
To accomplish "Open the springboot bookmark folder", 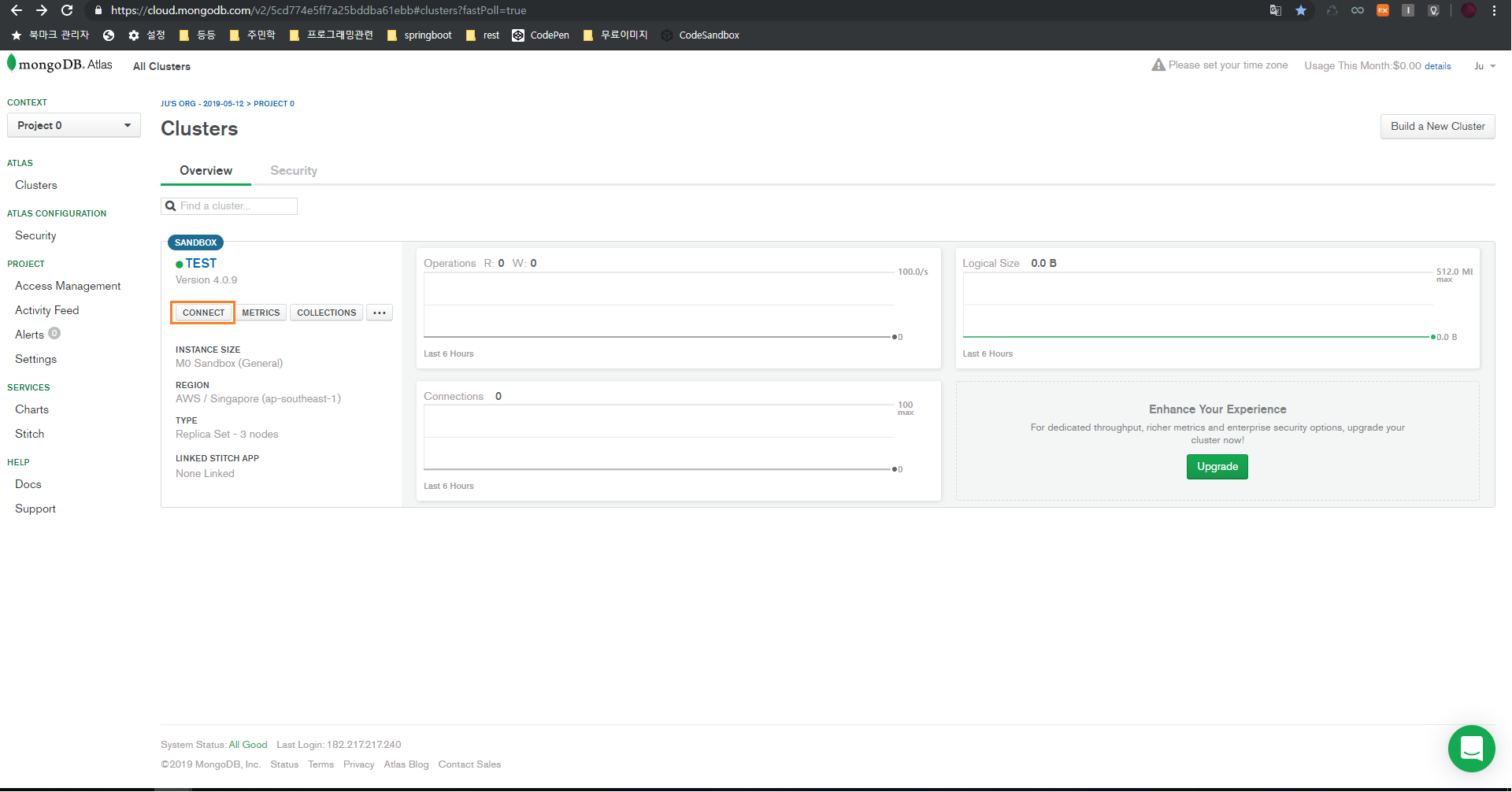I will (x=420, y=35).
